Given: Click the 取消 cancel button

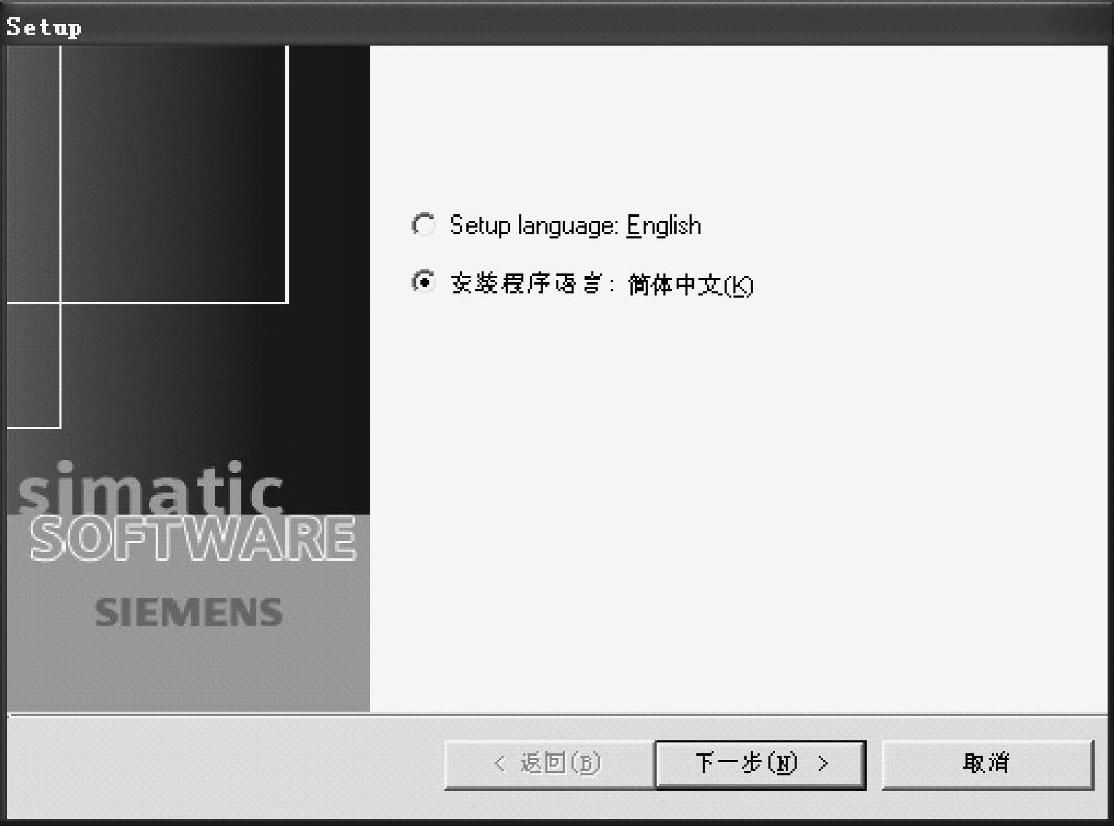Looking at the screenshot, I should pyautogui.click(x=987, y=764).
